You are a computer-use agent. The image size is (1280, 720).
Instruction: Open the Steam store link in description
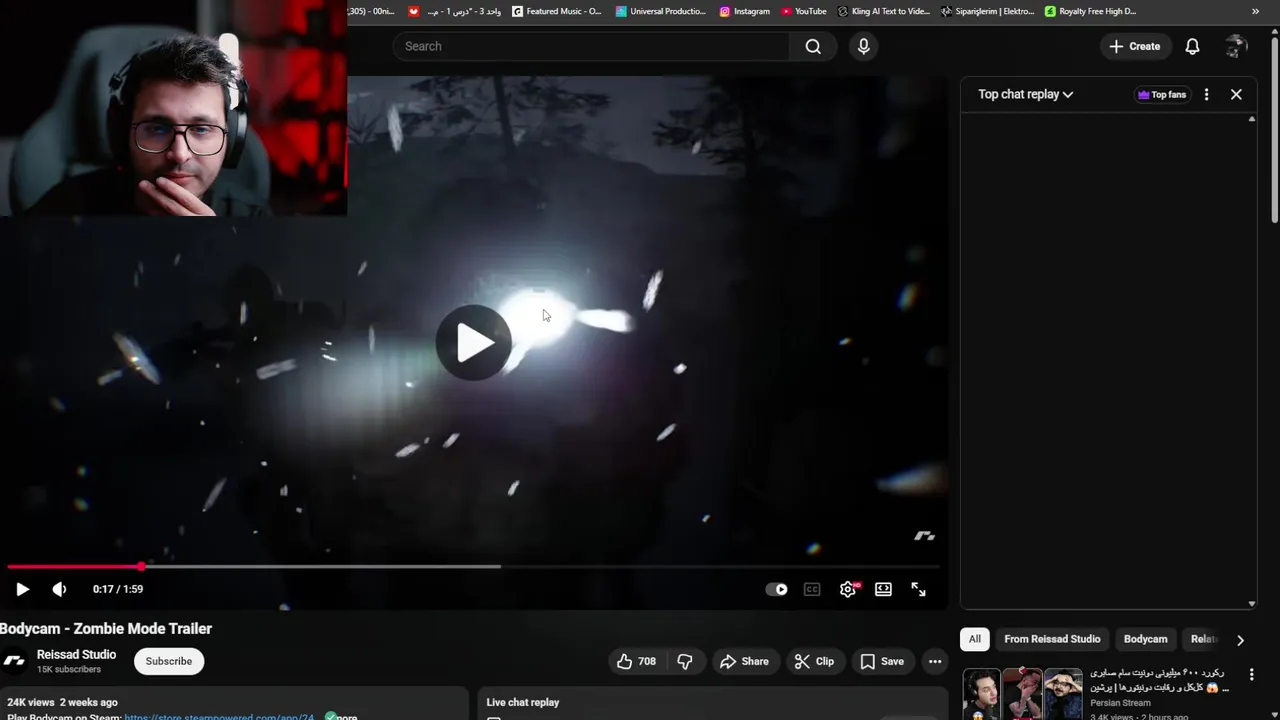(x=219, y=716)
